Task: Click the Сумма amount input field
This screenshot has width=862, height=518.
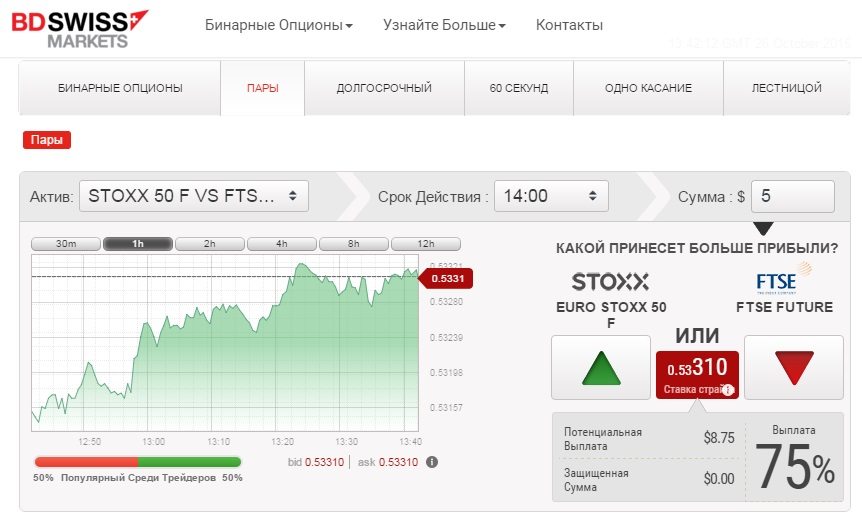Action: (793, 196)
